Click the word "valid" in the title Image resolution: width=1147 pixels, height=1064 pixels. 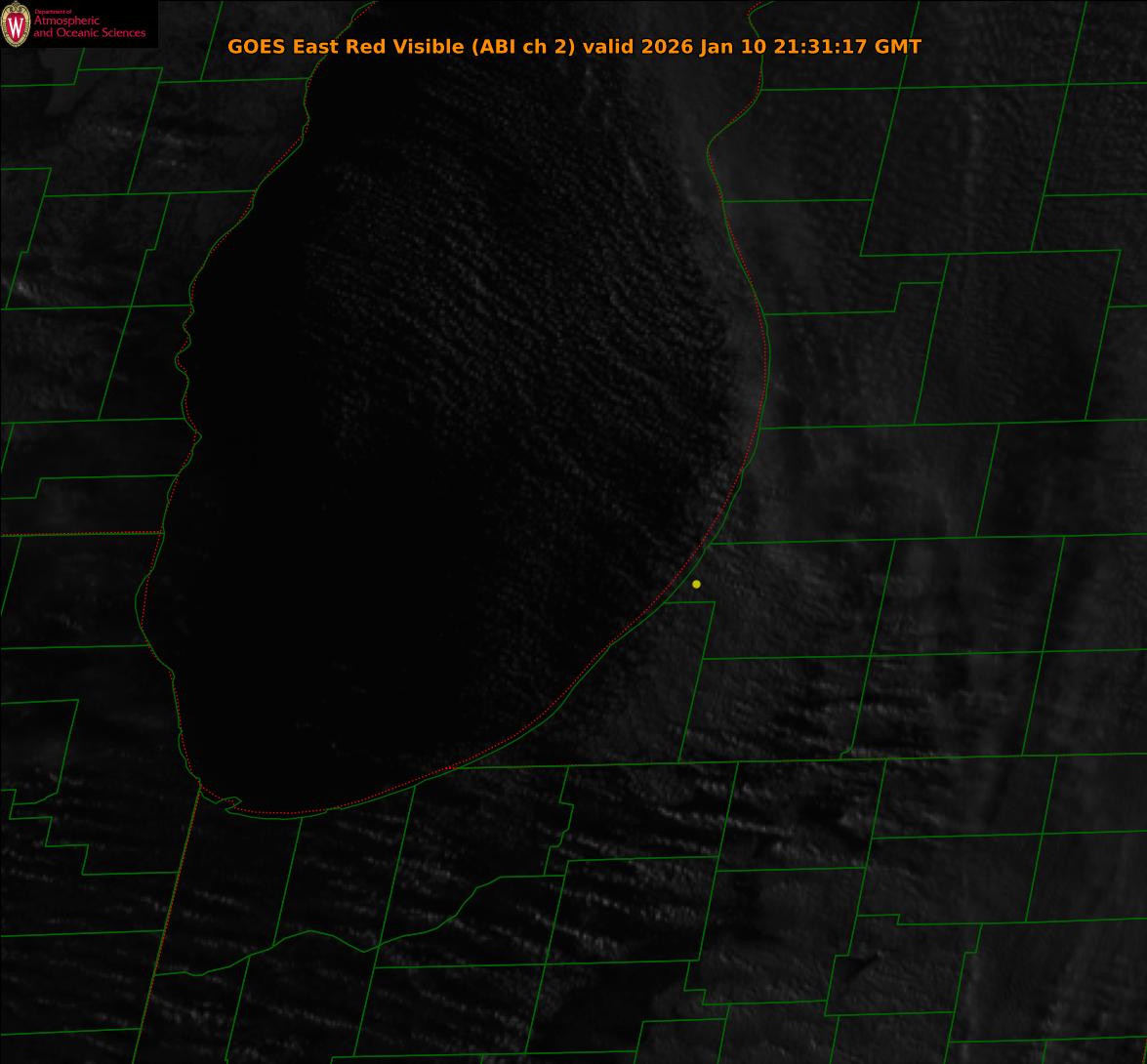pyautogui.click(x=609, y=47)
